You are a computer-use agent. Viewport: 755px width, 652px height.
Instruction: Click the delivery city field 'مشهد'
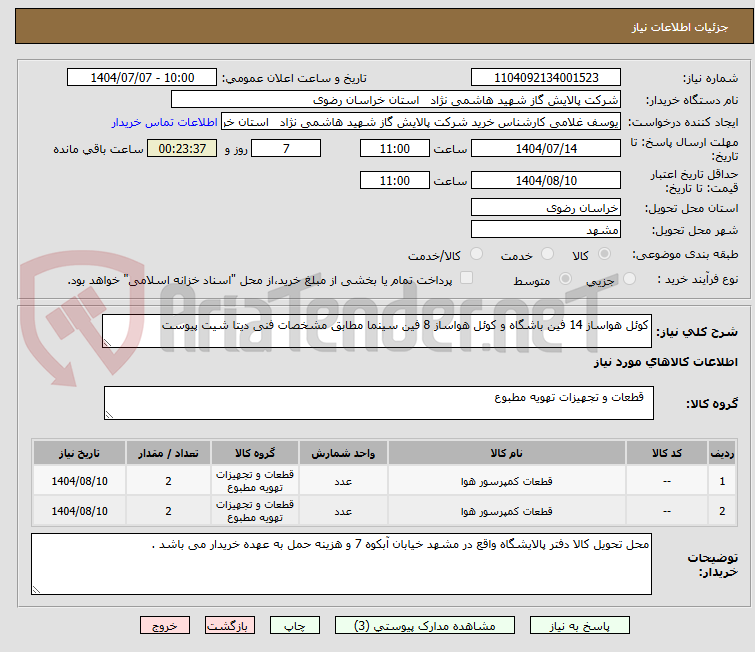pos(545,230)
